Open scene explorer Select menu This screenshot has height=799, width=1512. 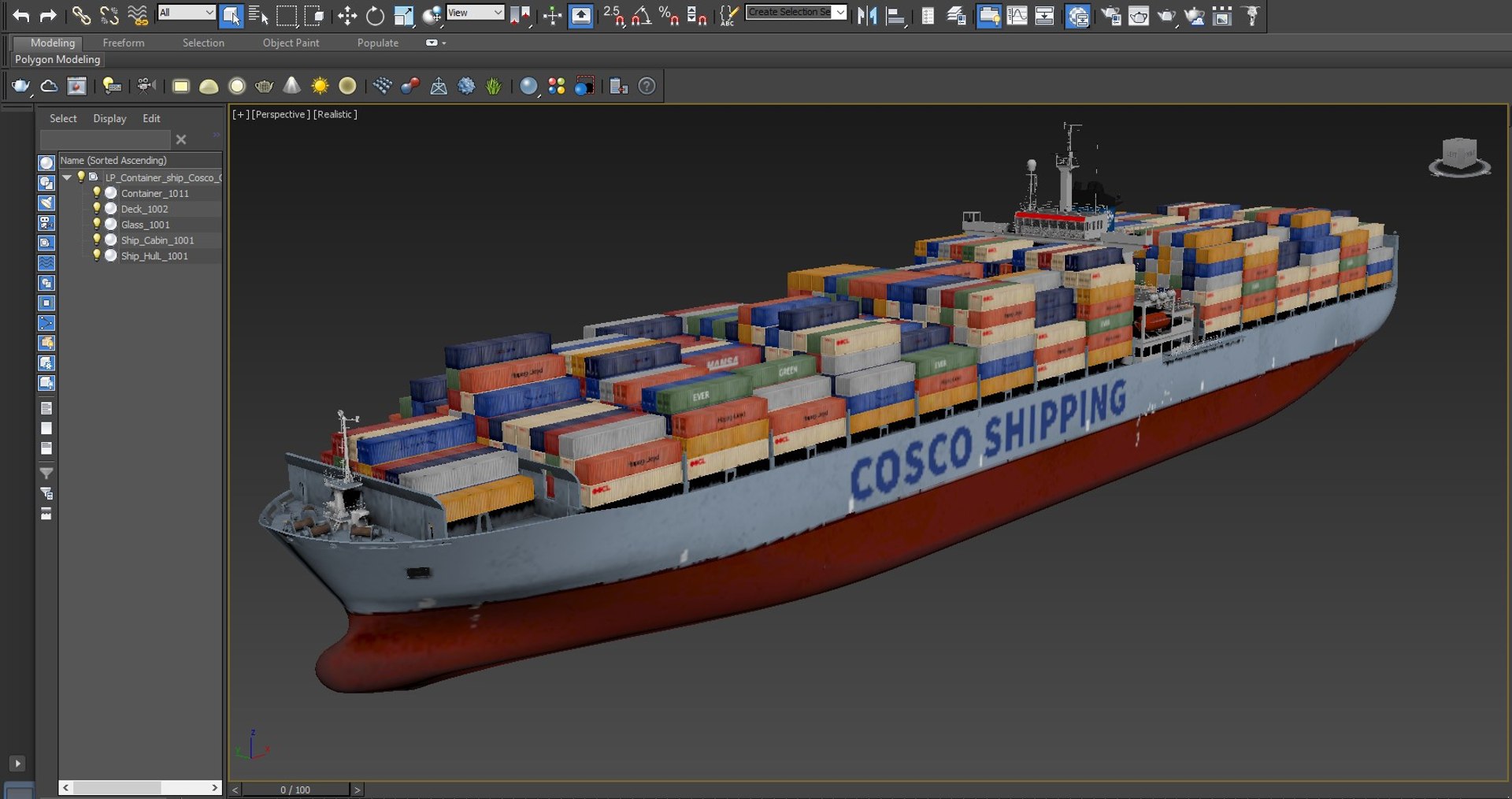coord(63,118)
